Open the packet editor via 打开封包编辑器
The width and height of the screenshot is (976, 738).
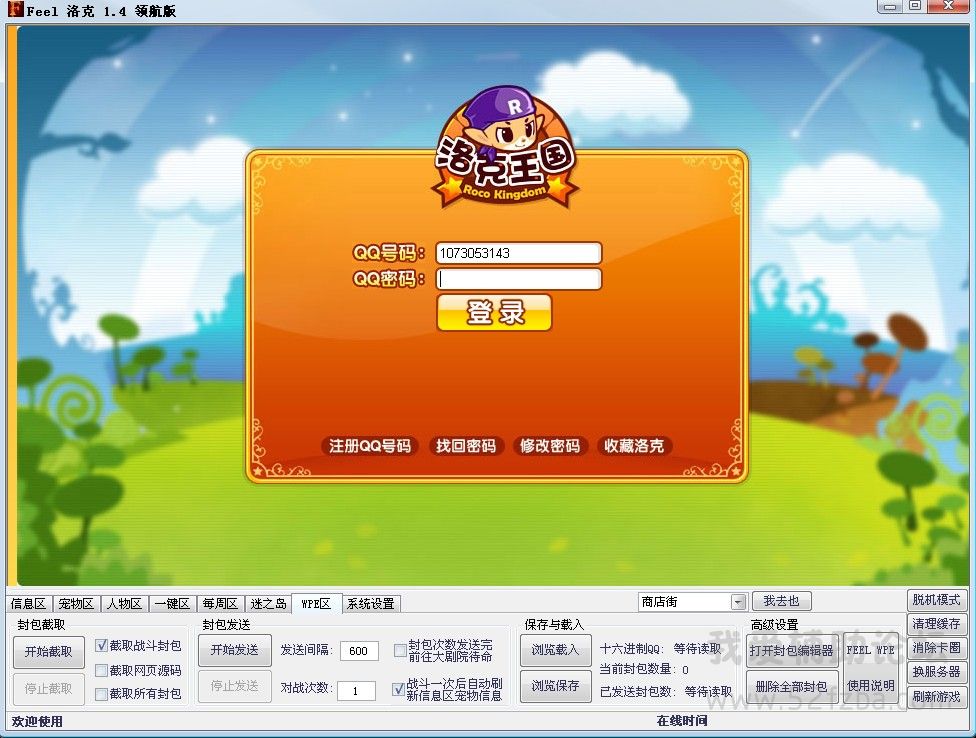[792, 650]
